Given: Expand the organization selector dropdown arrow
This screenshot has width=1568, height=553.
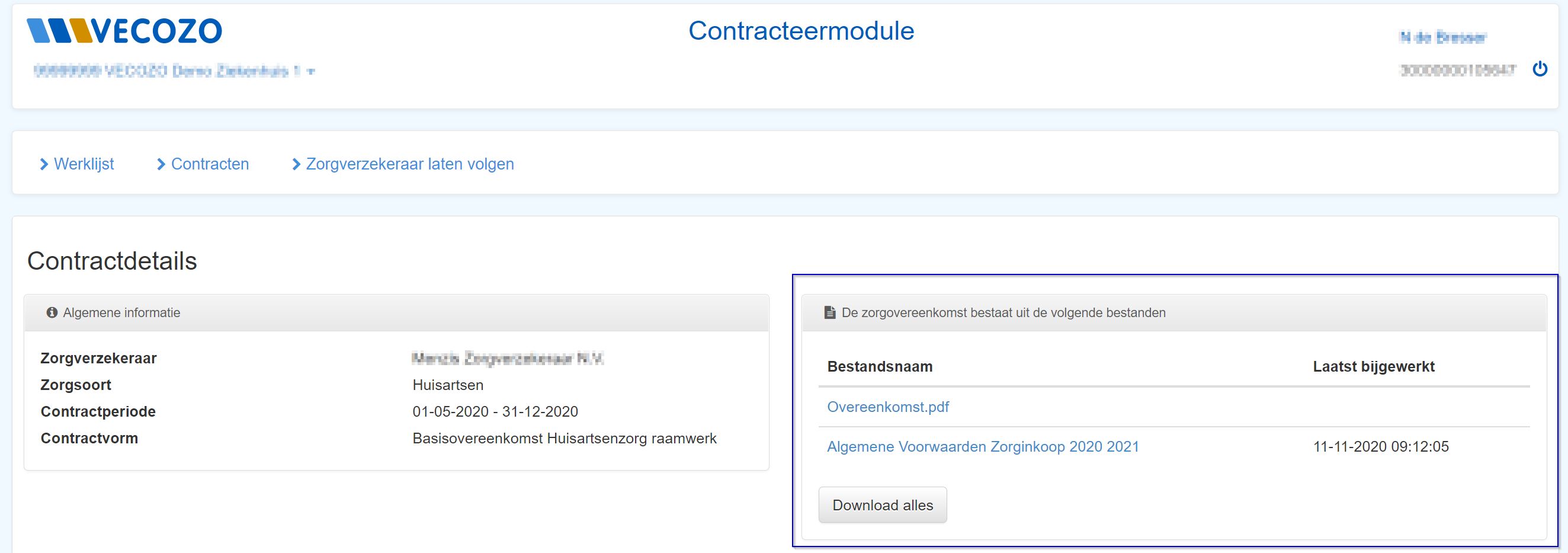Looking at the screenshot, I should (x=311, y=72).
